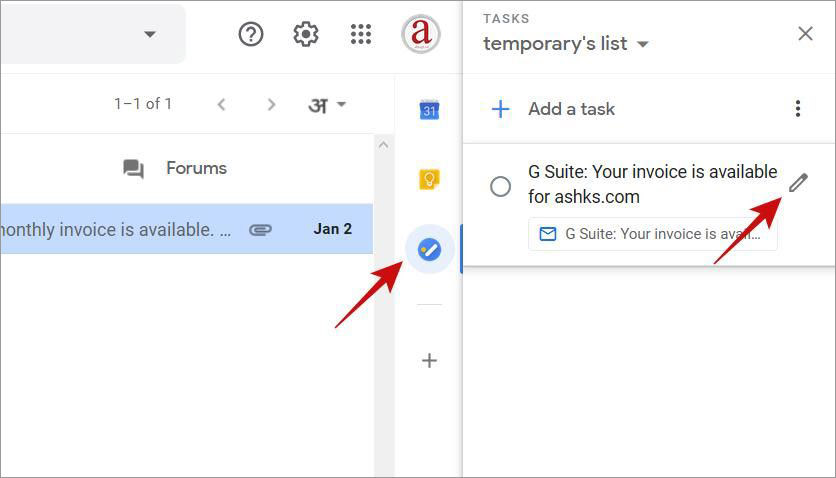Image resolution: width=836 pixels, height=478 pixels.
Task: Open the linked G Suite invoice email chip
Action: (x=653, y=234)
